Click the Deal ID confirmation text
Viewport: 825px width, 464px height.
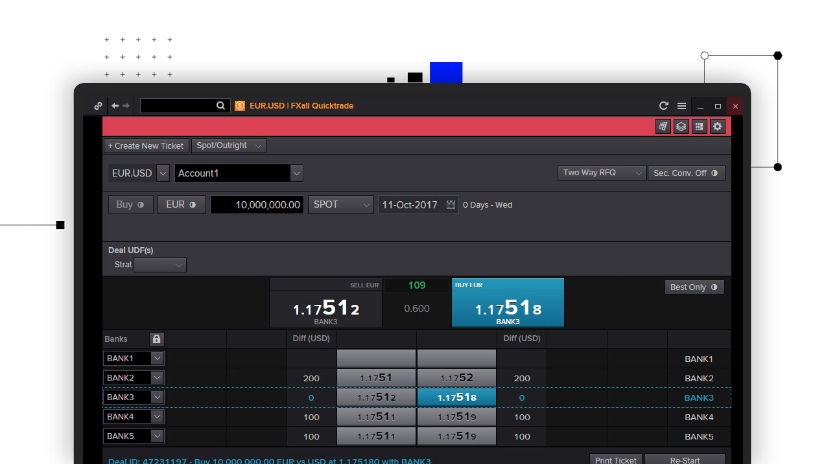coord(269,461)
